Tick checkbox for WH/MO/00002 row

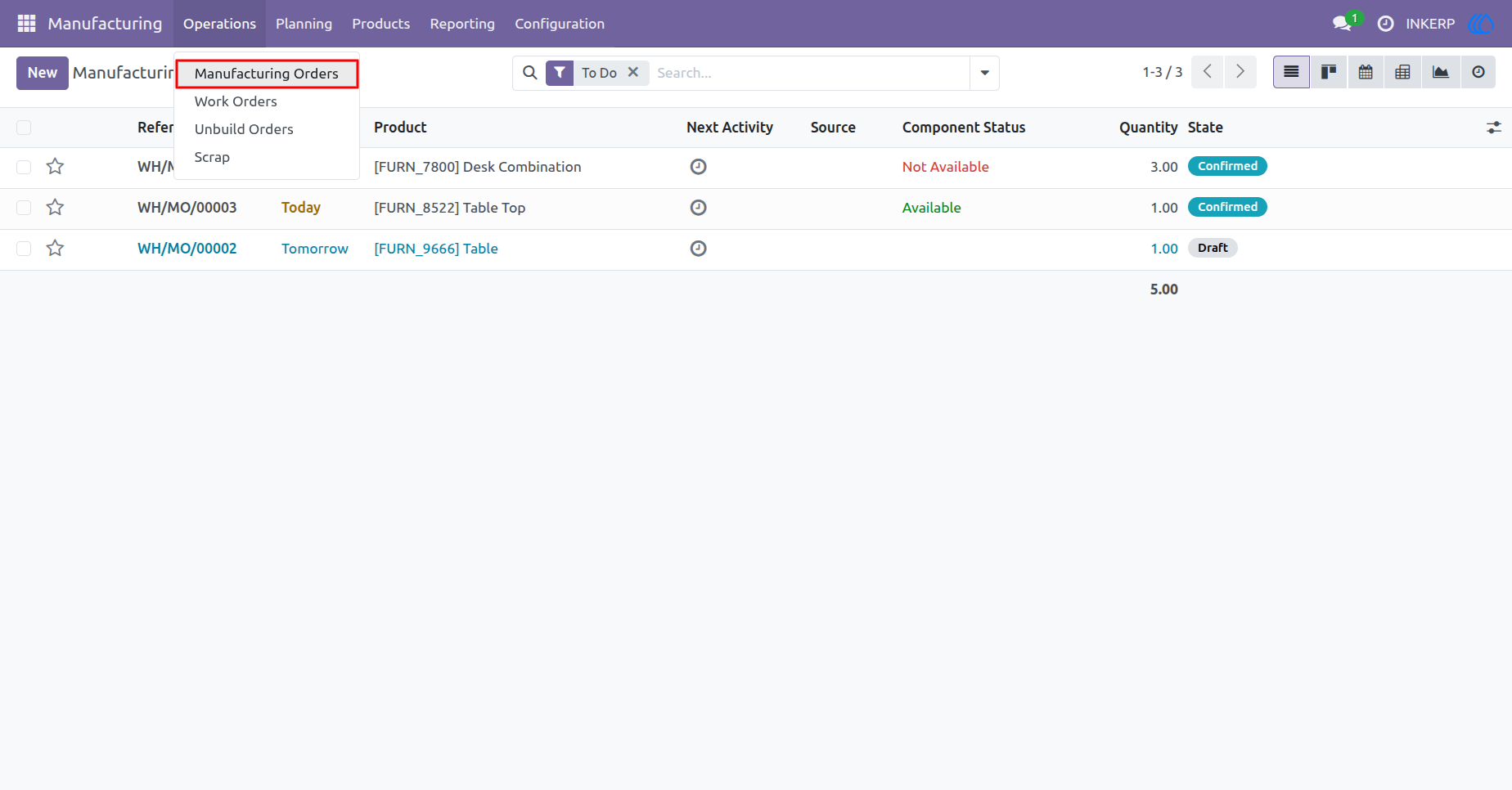(x=24, y=249)
